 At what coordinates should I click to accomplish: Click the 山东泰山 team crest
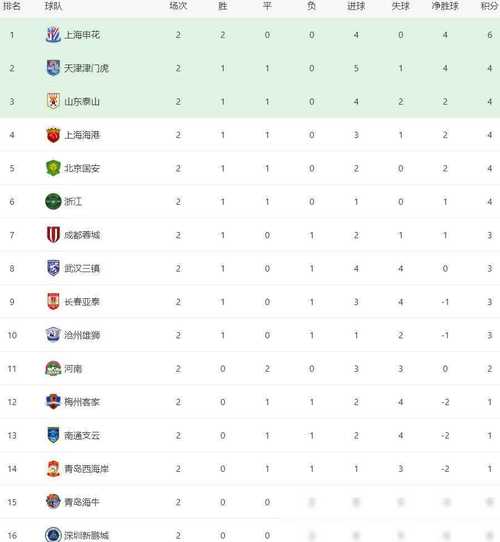pos(53,101)
